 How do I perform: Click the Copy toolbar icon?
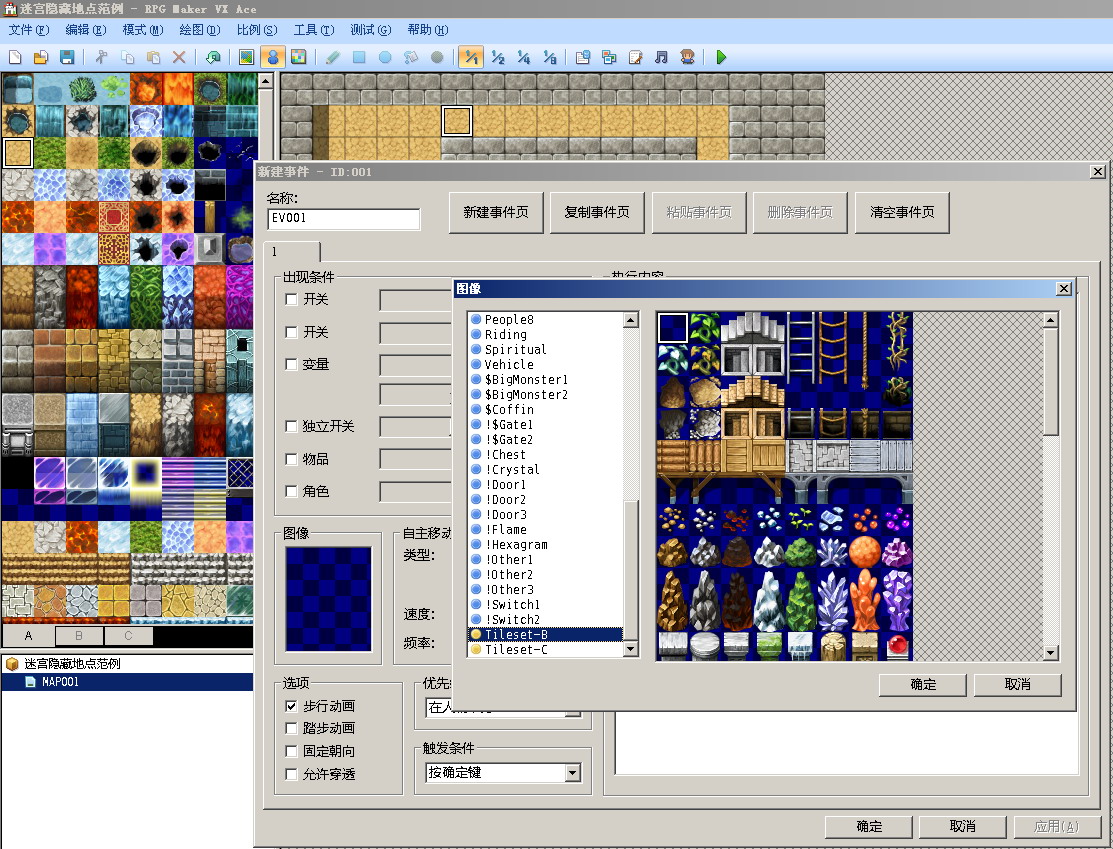(128, 57)
